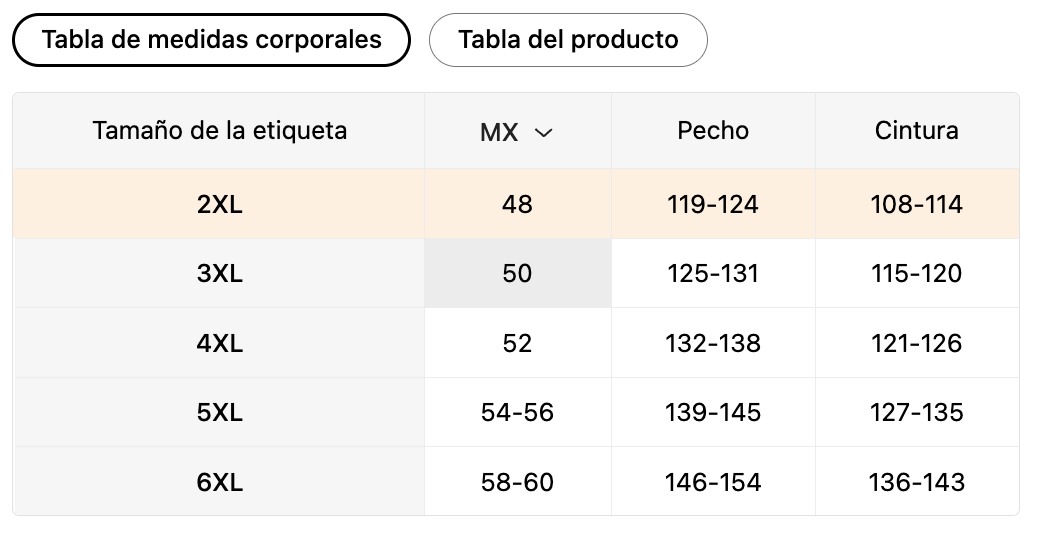Click the Cintura column header
The image size is (1040, 538).
[917, 131]
